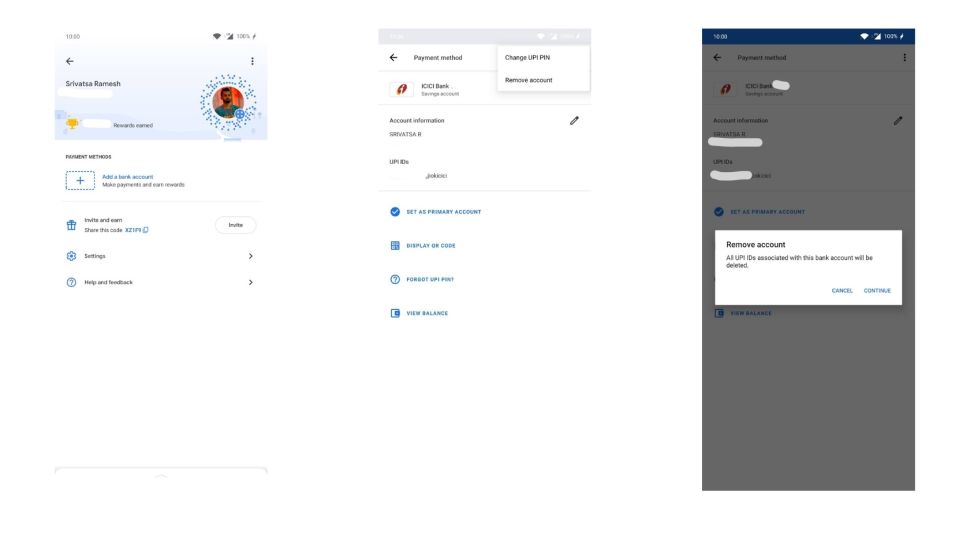The width and height of the screenshot is (970, 545).
Task: Tap Srivatsa Ramesh name on profile screen
Action: (93, 84)
